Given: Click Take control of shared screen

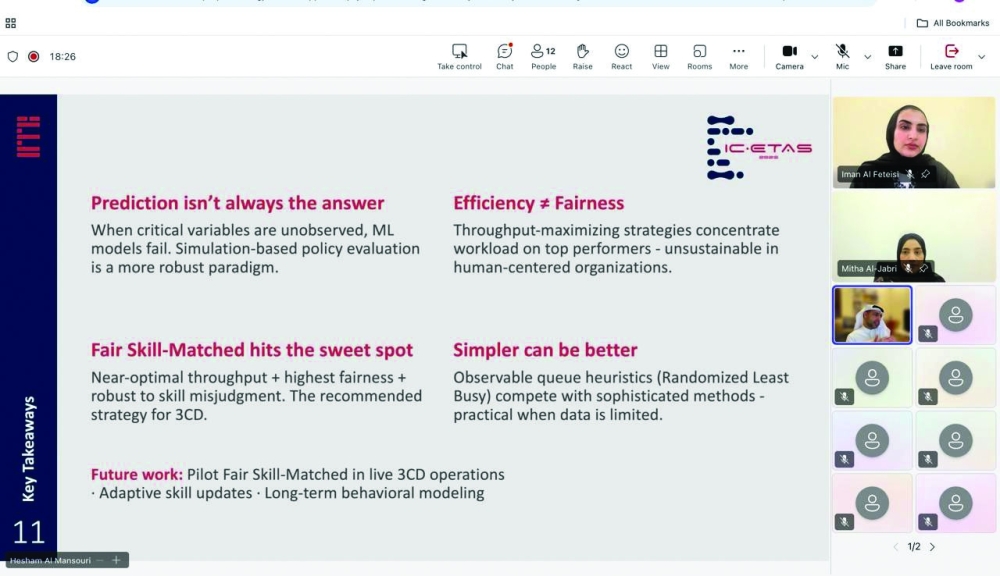Looking at the screenshot, I should (x=459, y=56).
